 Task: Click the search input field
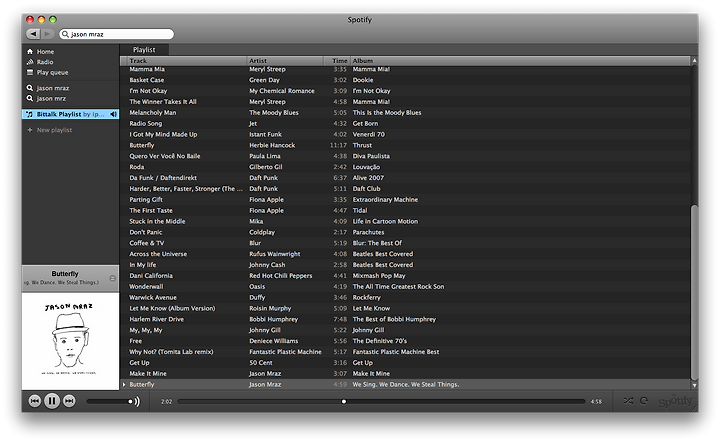[x=117, y=34]
